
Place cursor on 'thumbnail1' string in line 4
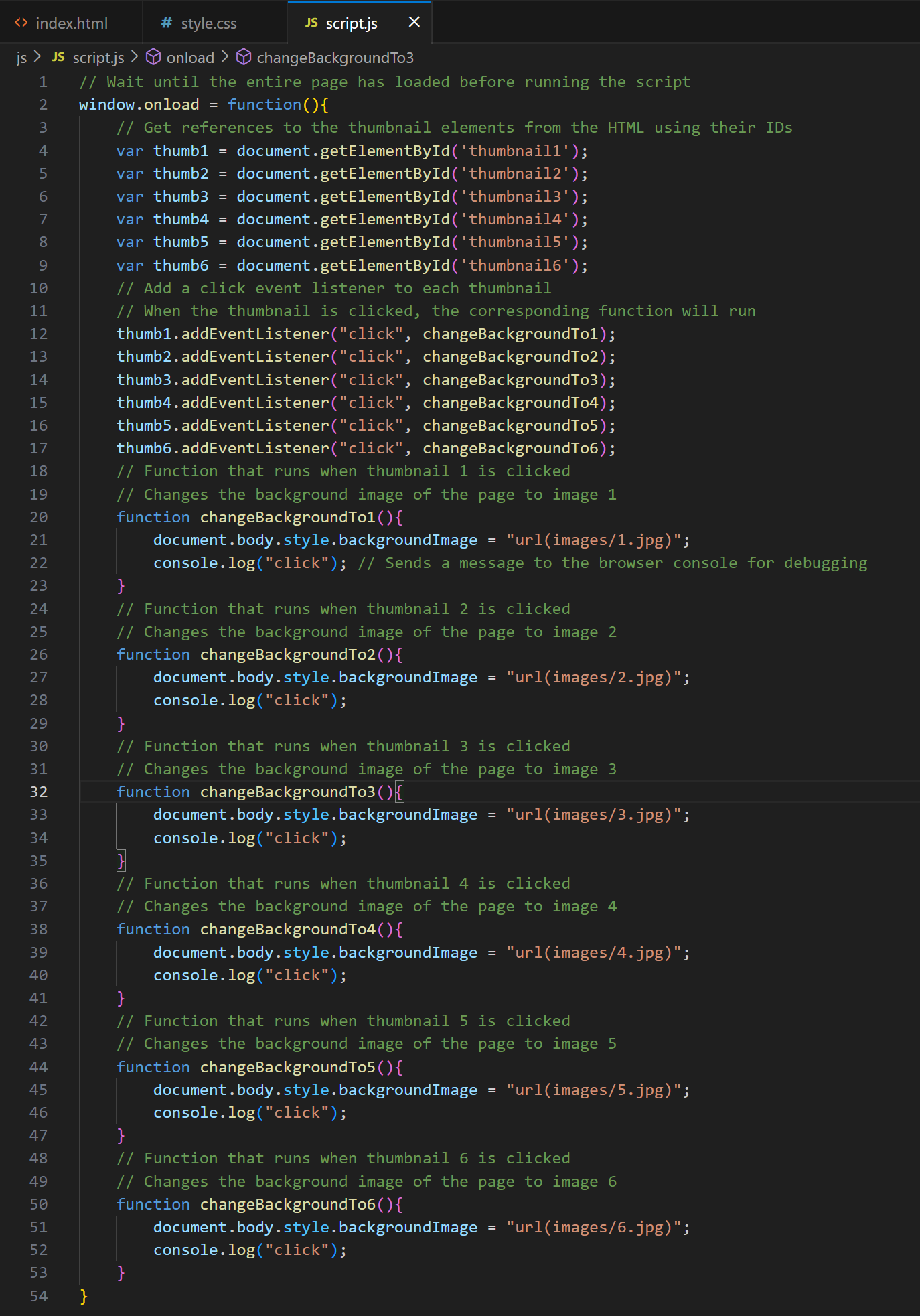point(514,151)
